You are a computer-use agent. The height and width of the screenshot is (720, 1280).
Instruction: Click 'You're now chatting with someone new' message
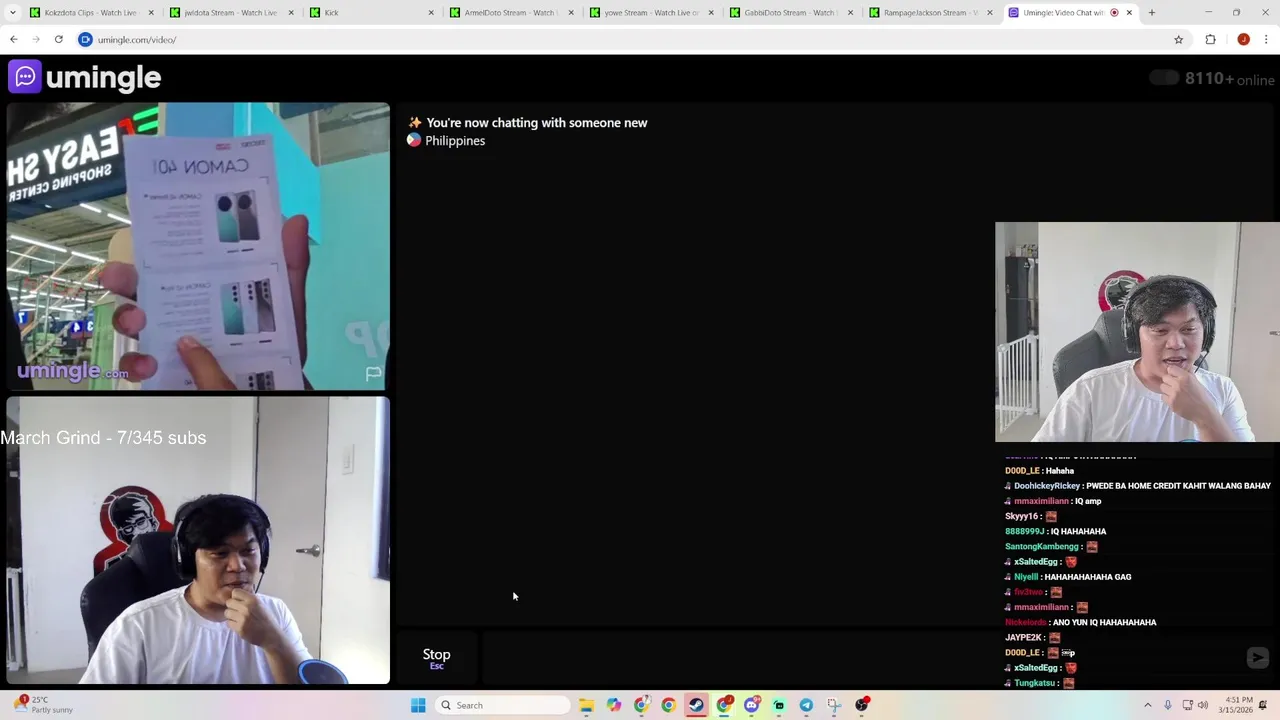click(x=537, y=123)
